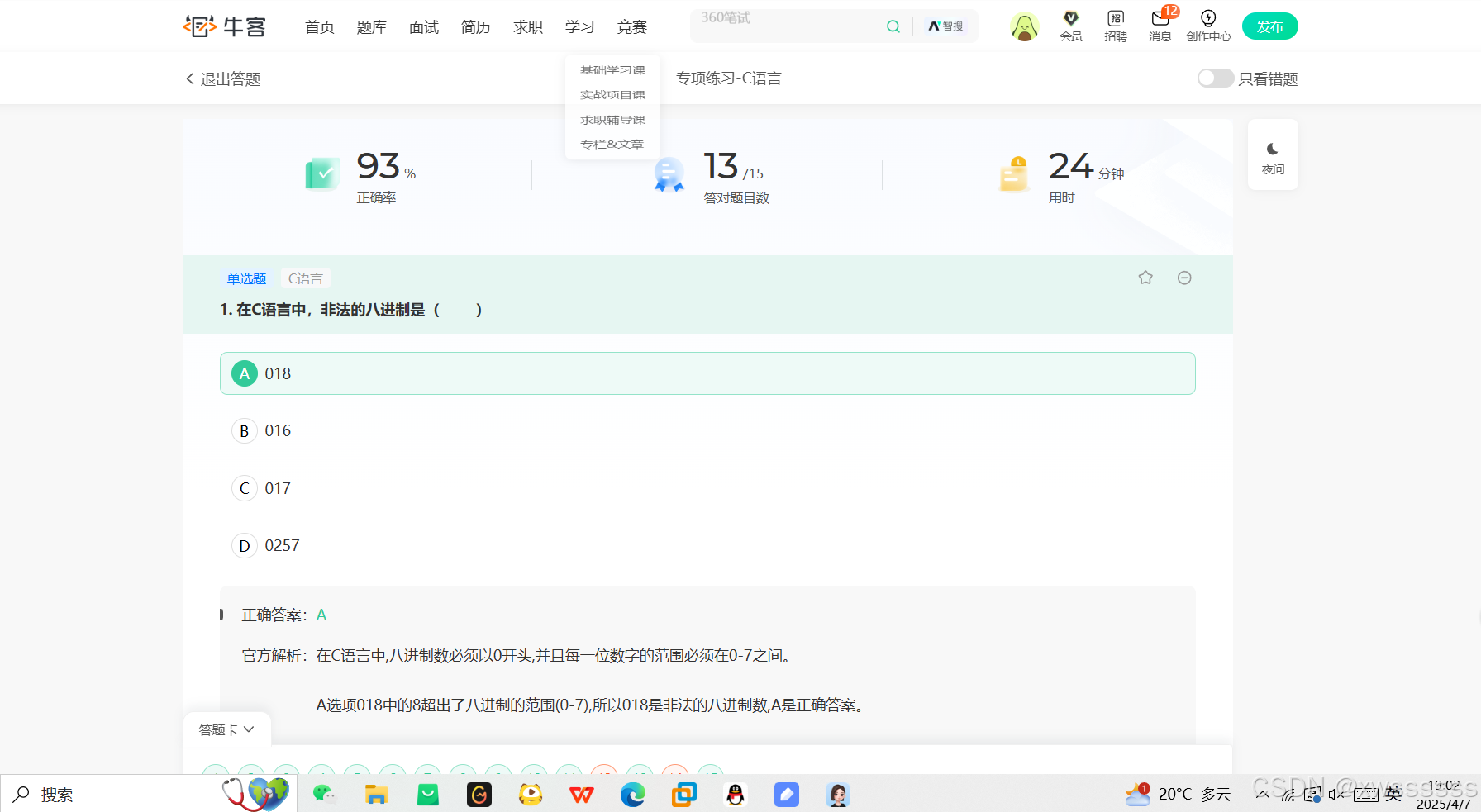Screen dimensions: 1481x812
Task: Open Microsoft Edge from the taskbar
Action: [633, 795]
